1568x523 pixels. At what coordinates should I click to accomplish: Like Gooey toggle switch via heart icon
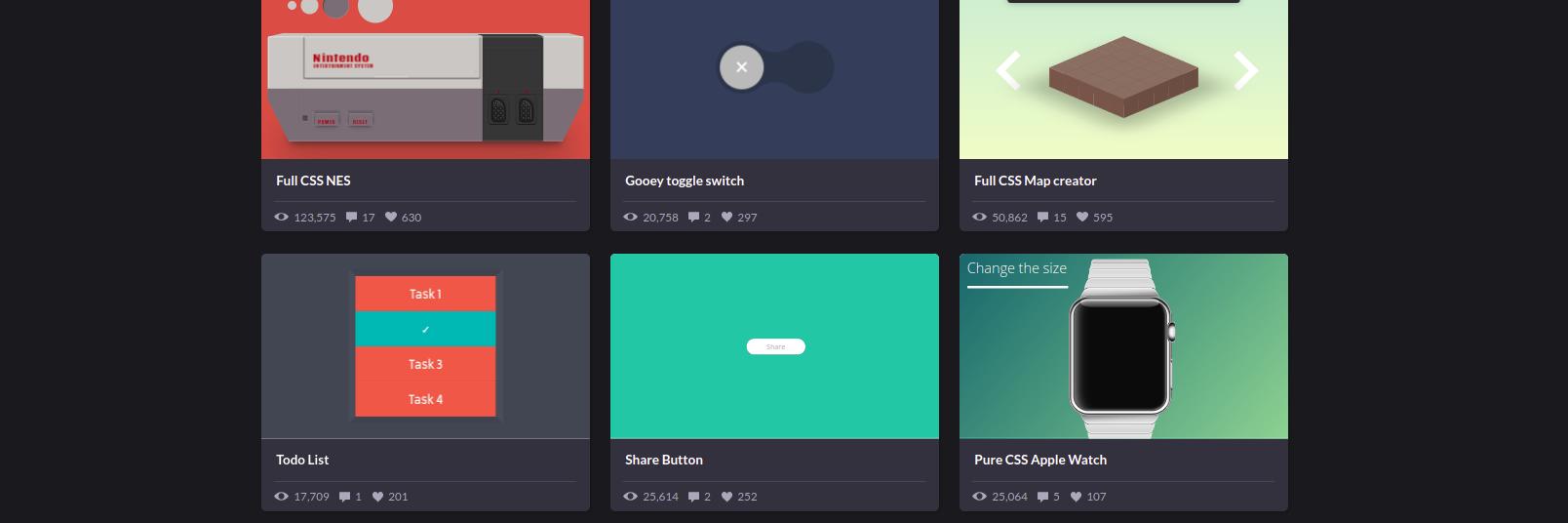click(x=726, y=217)
